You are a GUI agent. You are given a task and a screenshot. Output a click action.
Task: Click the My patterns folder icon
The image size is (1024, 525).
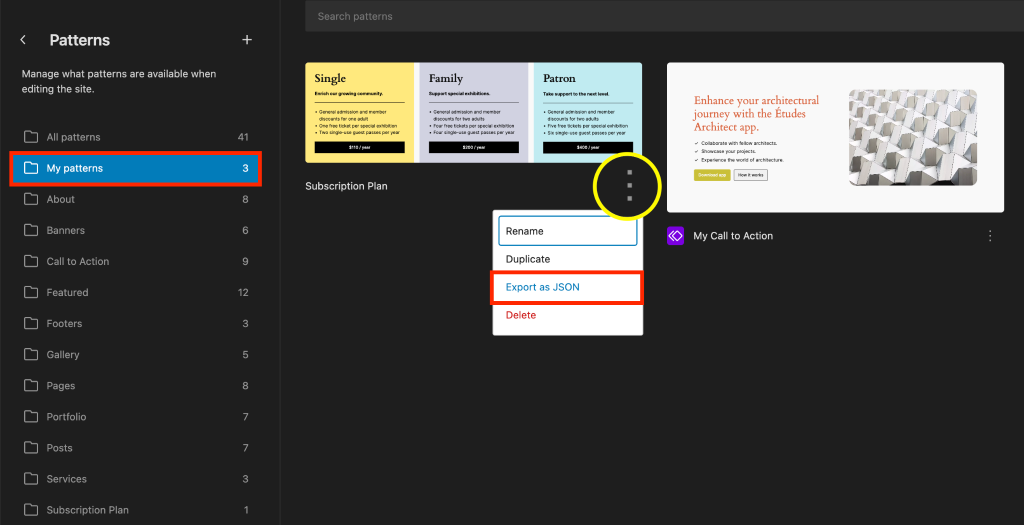[x=31, y=168]
